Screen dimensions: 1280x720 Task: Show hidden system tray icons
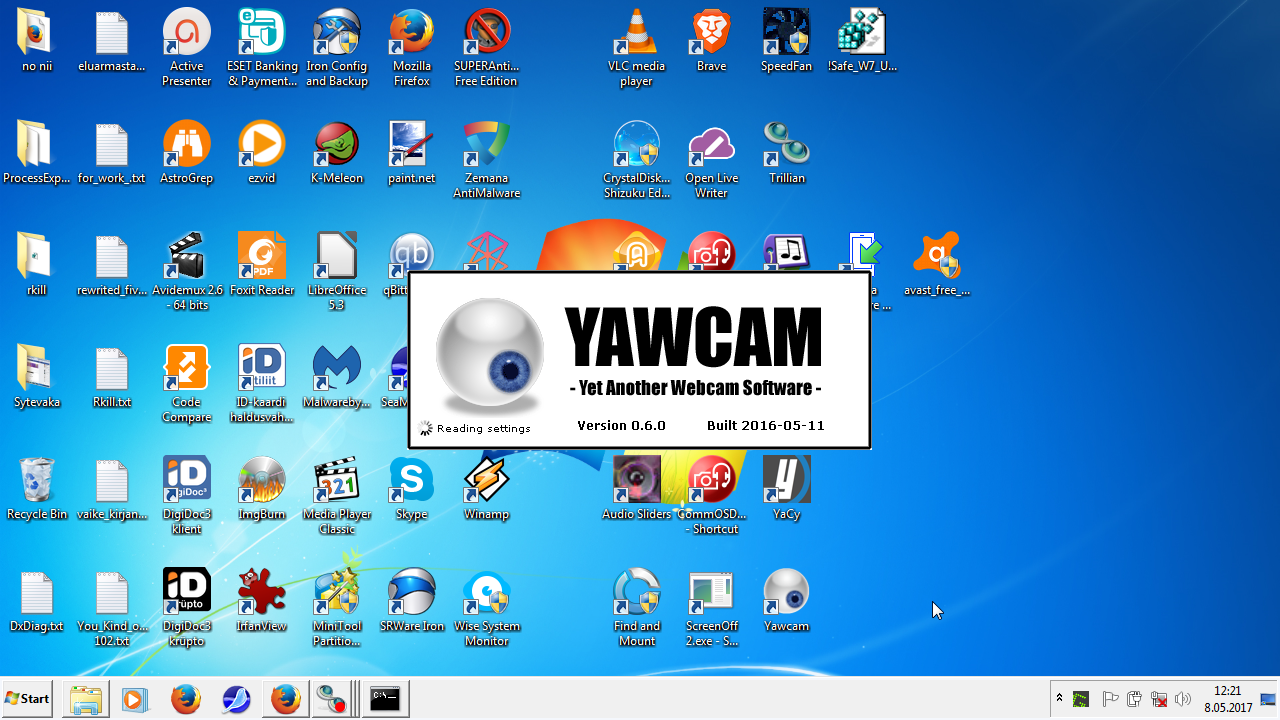1059,698
